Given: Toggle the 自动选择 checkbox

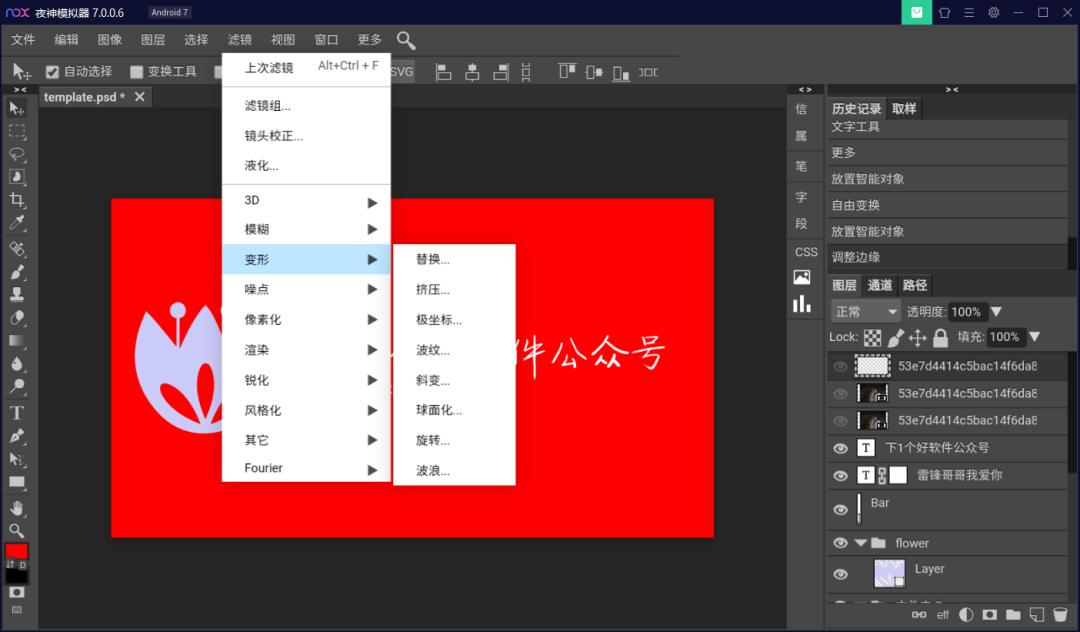Looking at the screenshot, I should (53, 71).
